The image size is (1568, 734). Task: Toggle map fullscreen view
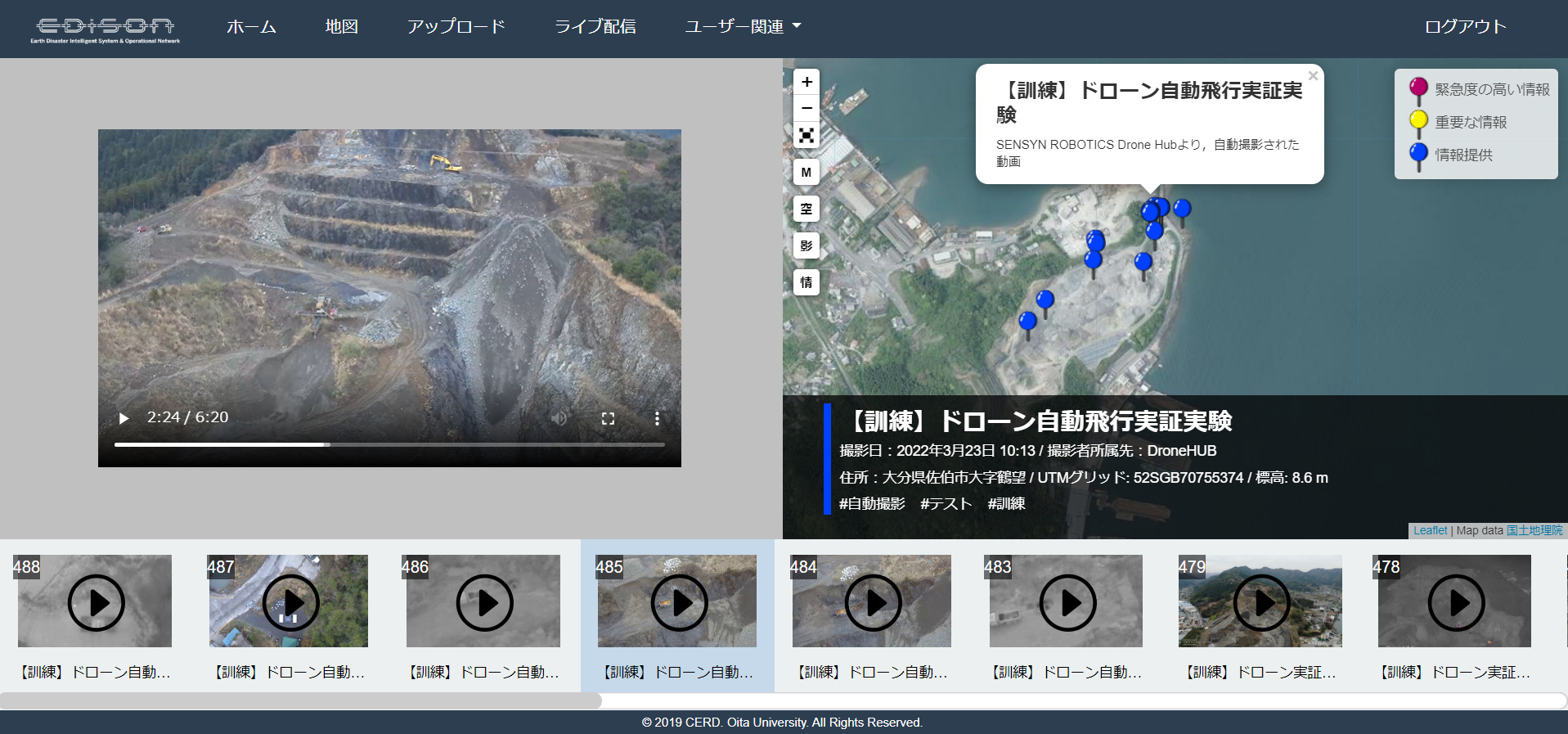[x=806, y=135]
